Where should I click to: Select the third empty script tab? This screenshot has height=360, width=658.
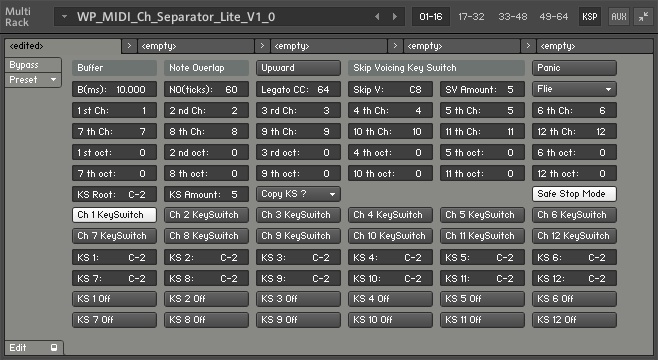tap(329, 46)
